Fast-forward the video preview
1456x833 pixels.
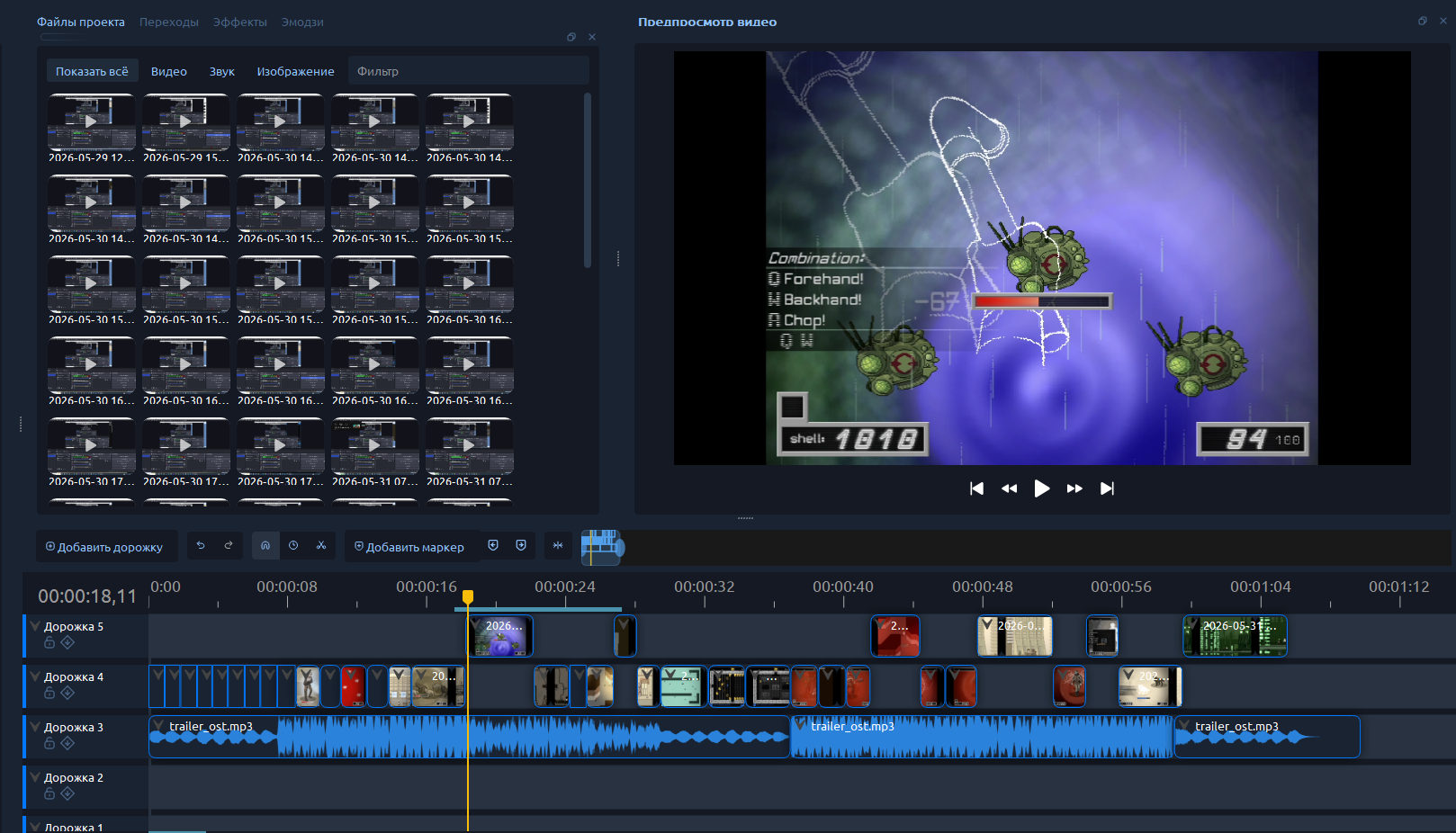coord(1074,488)
